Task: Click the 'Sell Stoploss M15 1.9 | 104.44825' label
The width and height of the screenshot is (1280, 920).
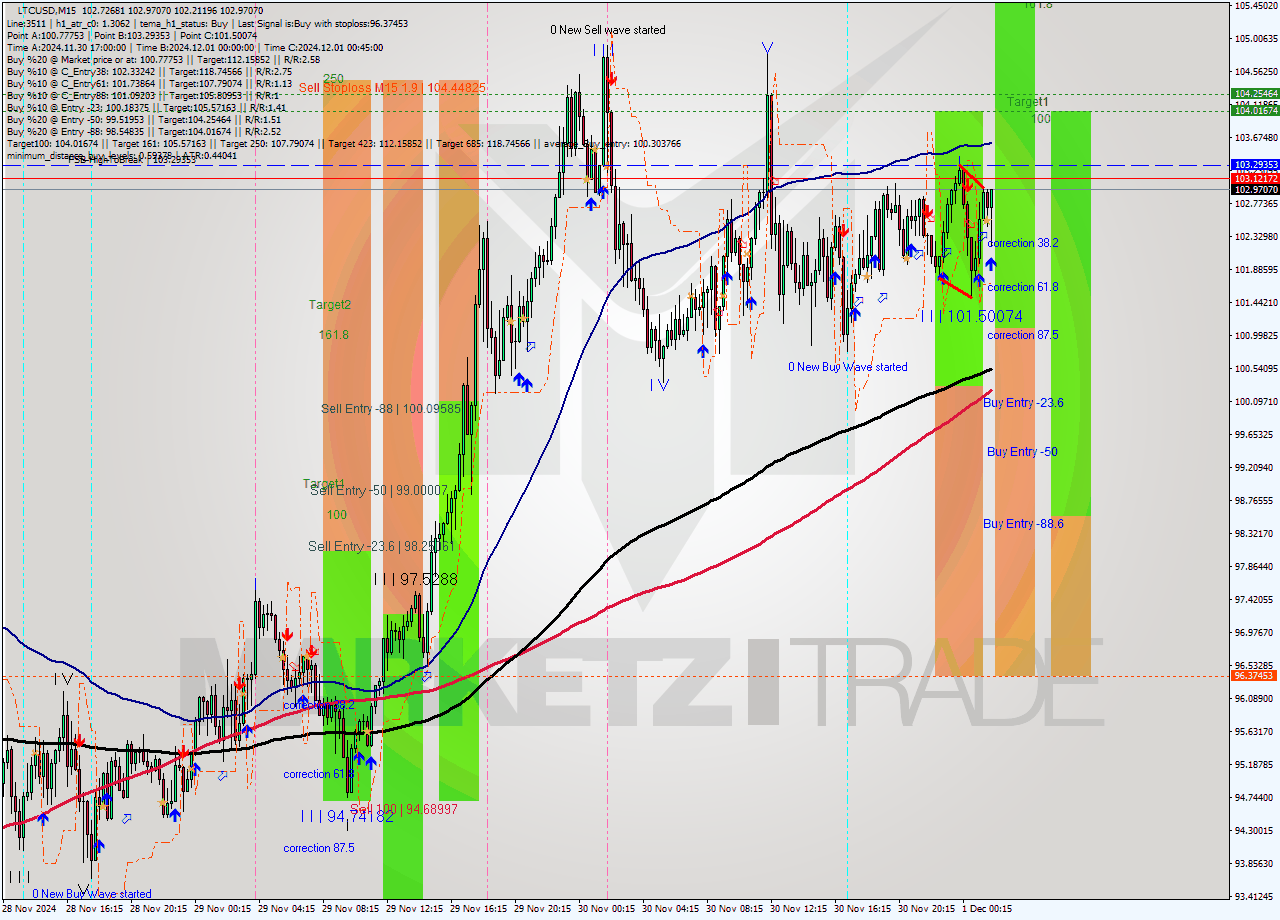Action: click(x=392, y=88)
